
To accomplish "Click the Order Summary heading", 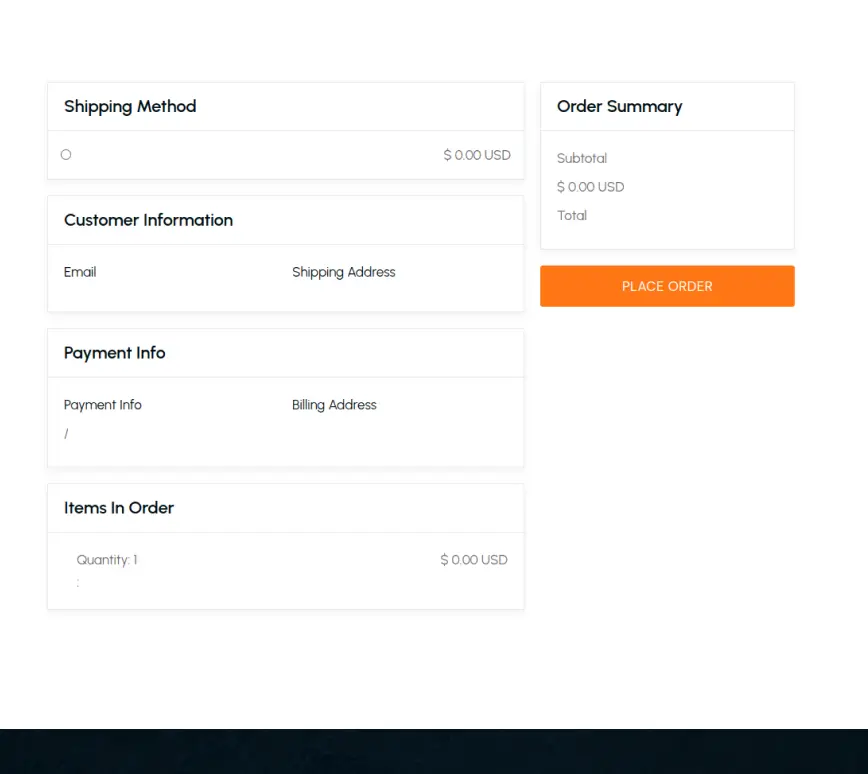I will [x=619, y=106].
